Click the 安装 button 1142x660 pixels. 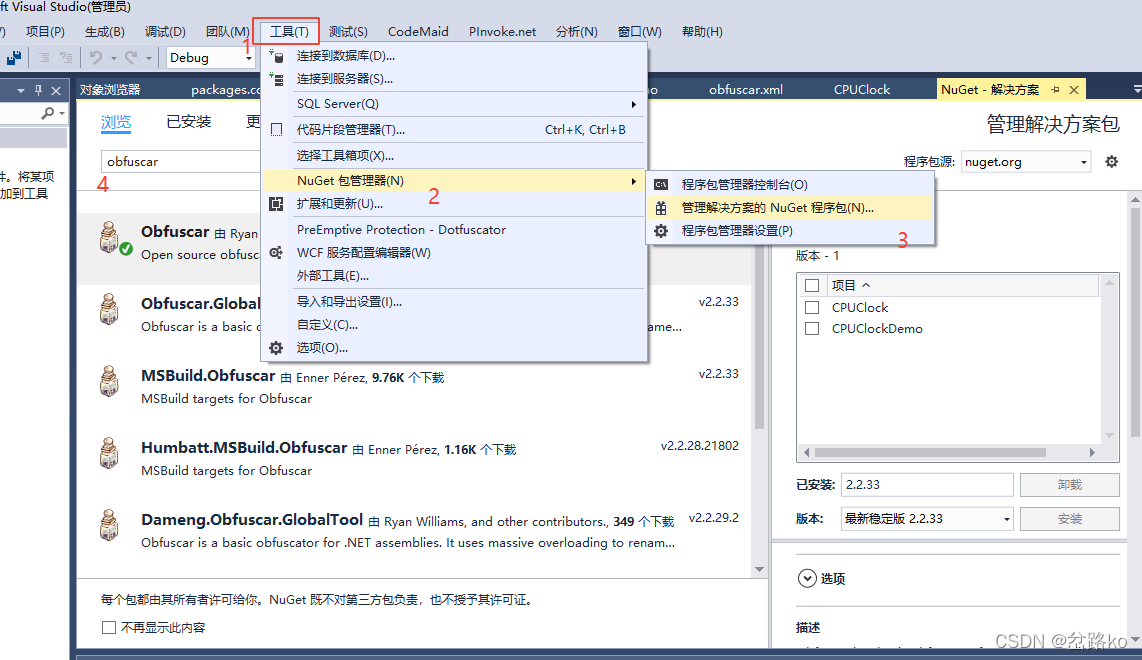click(x=1069, y=519)
